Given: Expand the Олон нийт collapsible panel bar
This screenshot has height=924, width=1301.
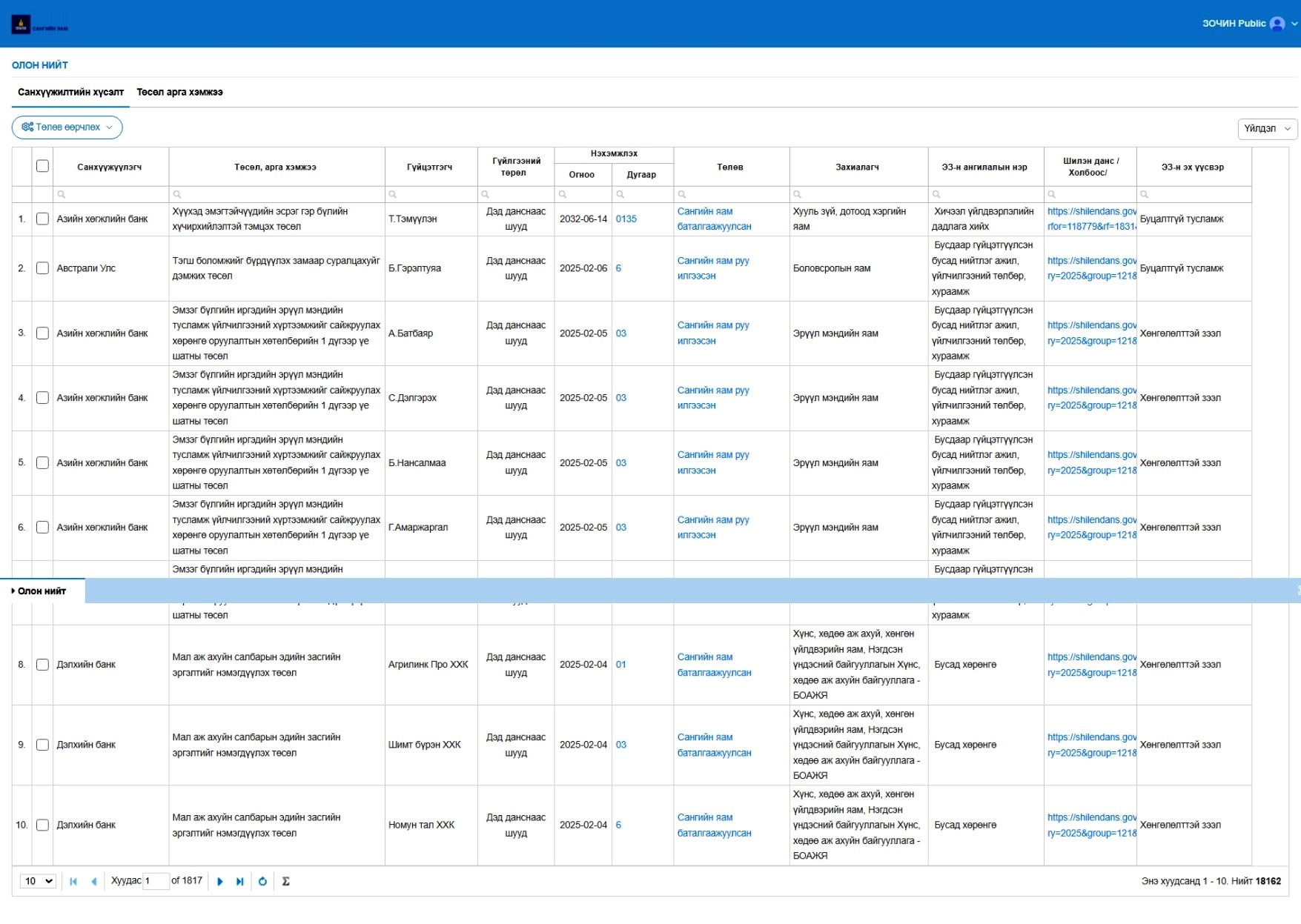Looking at the screenshot, I should click(x=42, y=591).
